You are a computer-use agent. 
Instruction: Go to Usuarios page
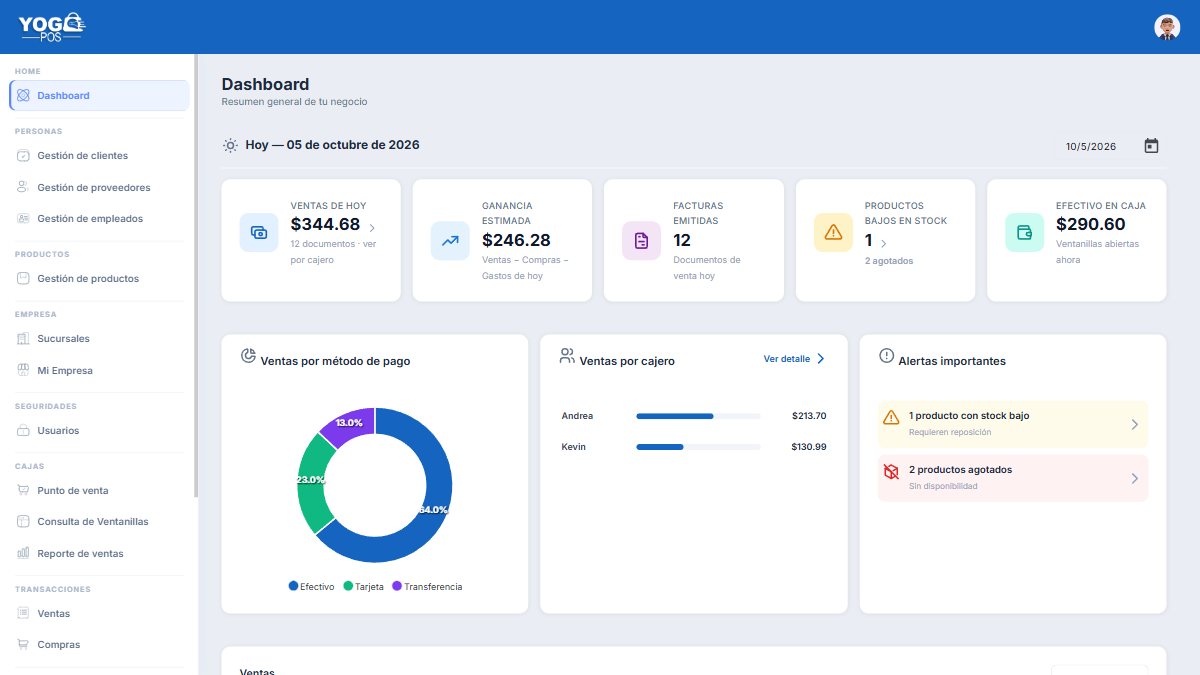99,431
